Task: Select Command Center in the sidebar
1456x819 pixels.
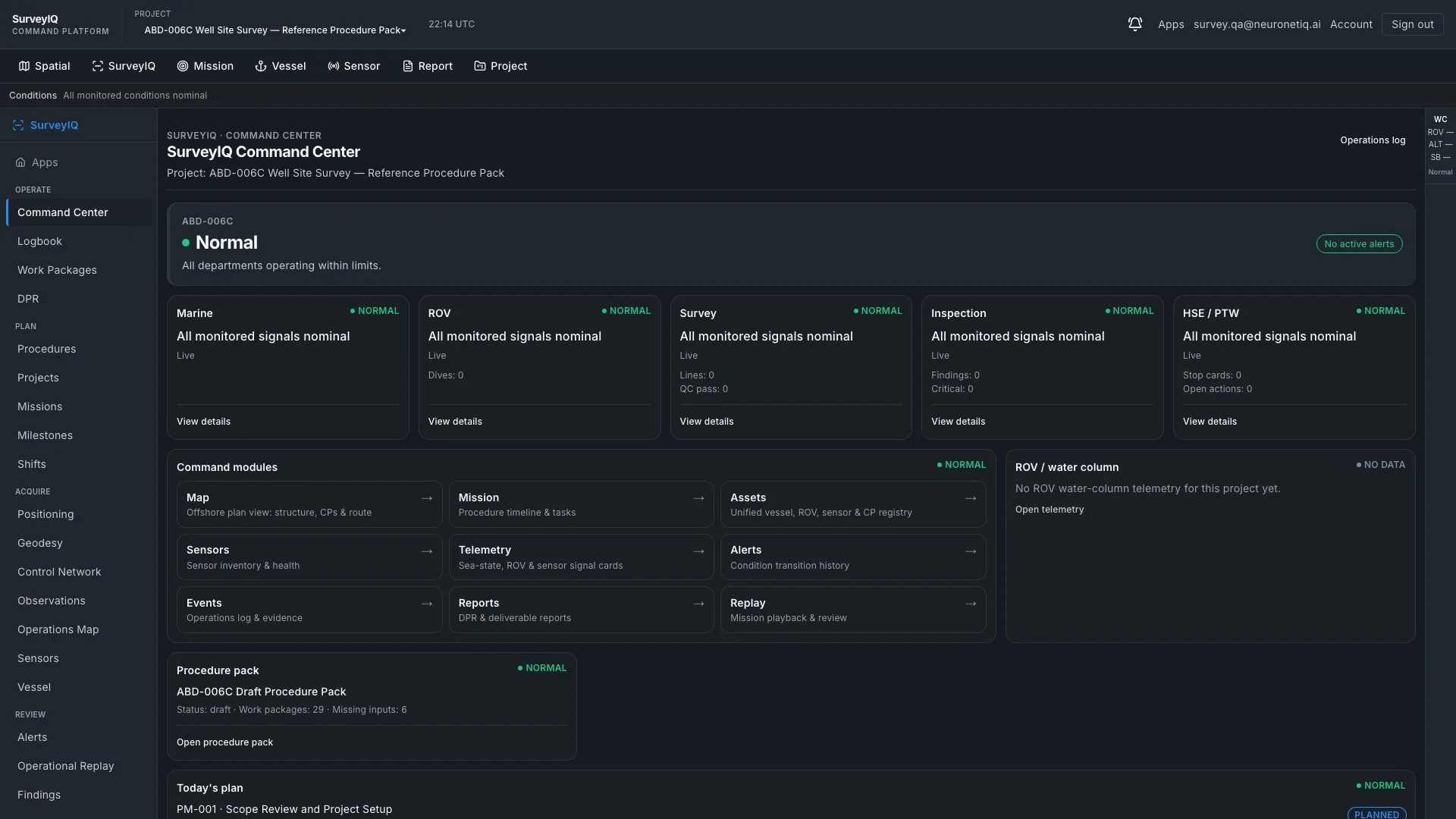Action: [x=79, y=212]
